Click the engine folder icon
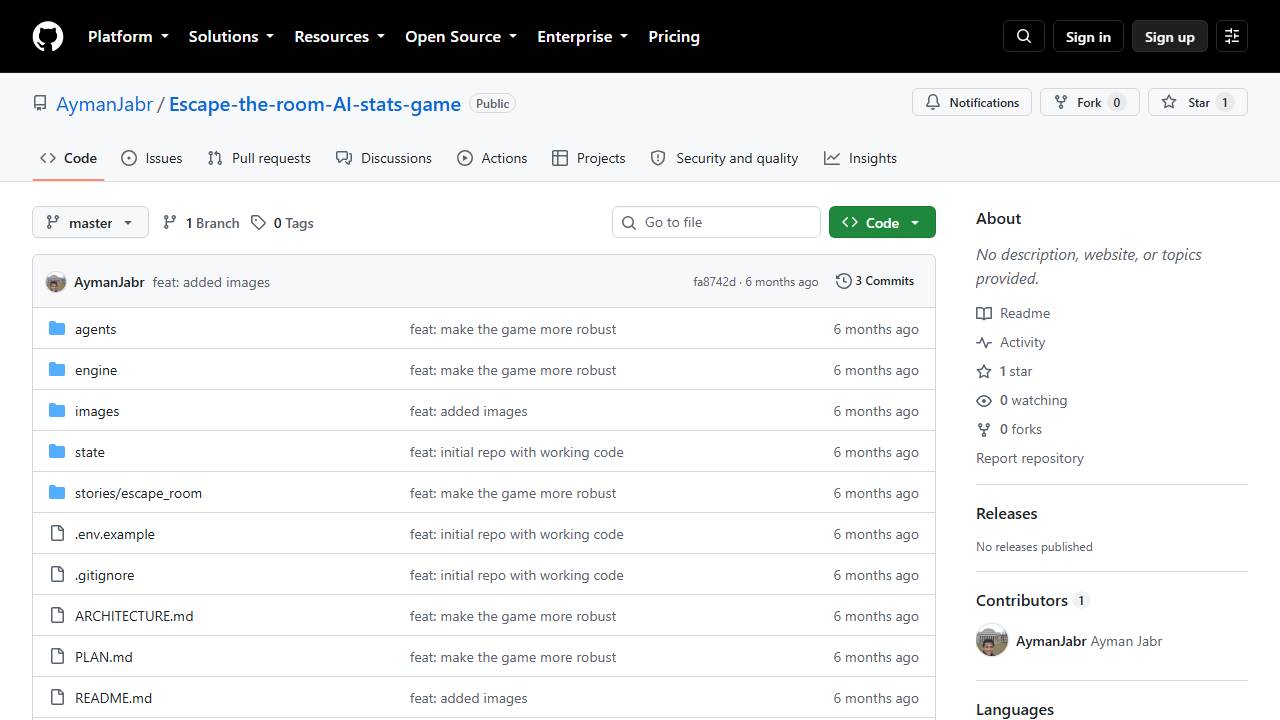This screenshot has width=1280, height=720. [x=57, y=370]
